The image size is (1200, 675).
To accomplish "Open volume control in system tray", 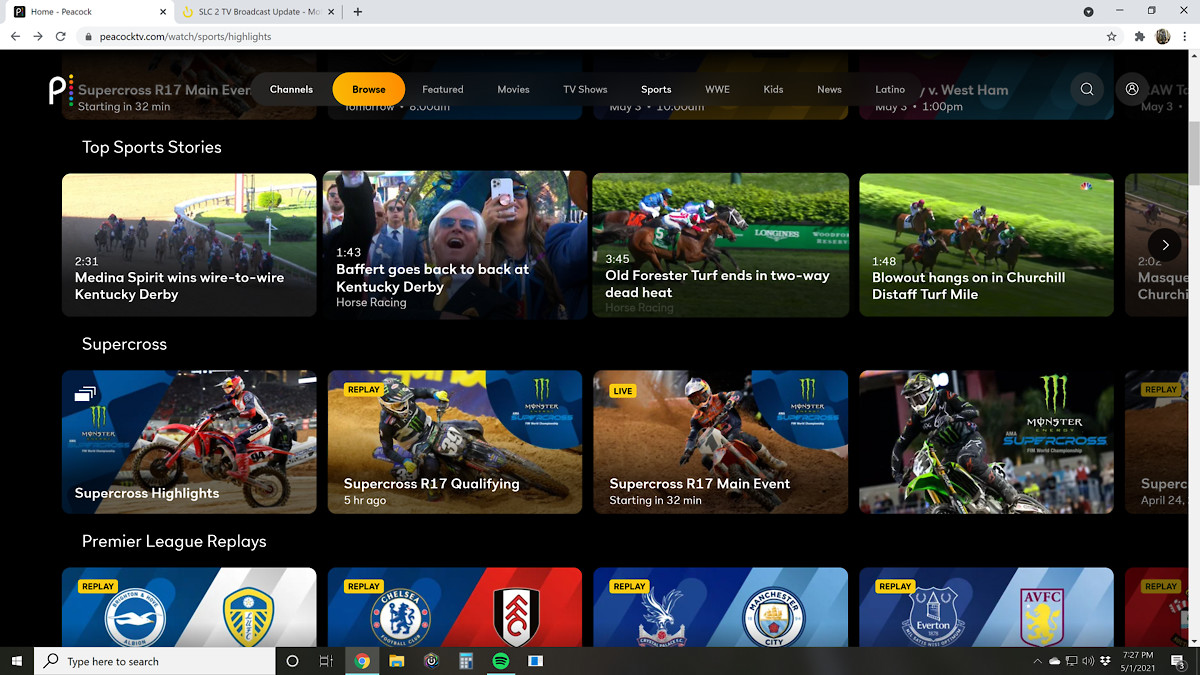I will [1088, 661].
